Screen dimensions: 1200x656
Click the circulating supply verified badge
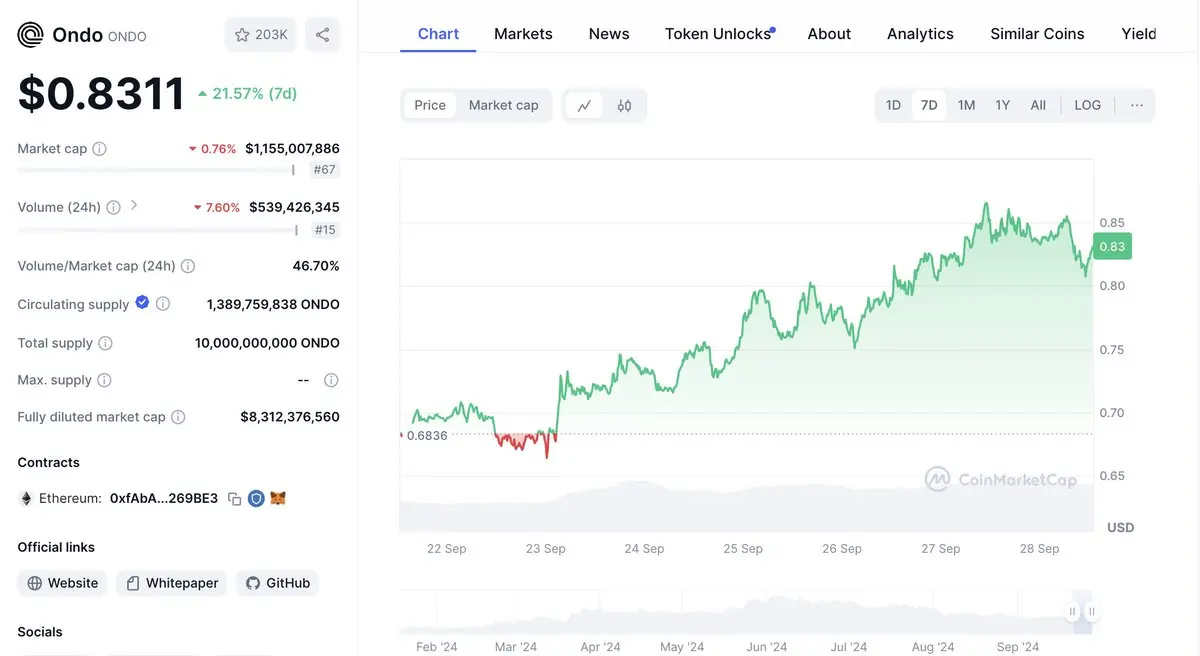coord(142,303)
